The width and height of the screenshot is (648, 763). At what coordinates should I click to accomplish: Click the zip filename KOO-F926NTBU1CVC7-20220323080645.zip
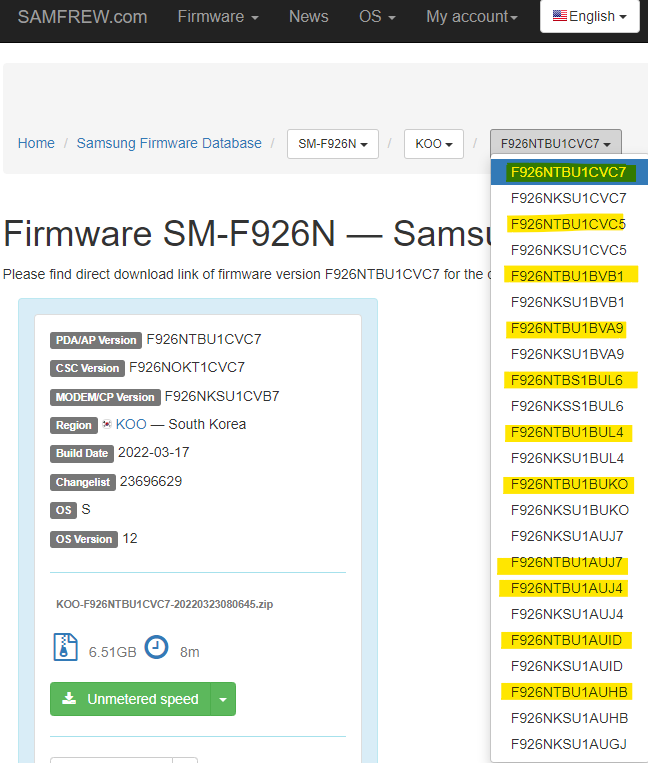coord(164,604)
